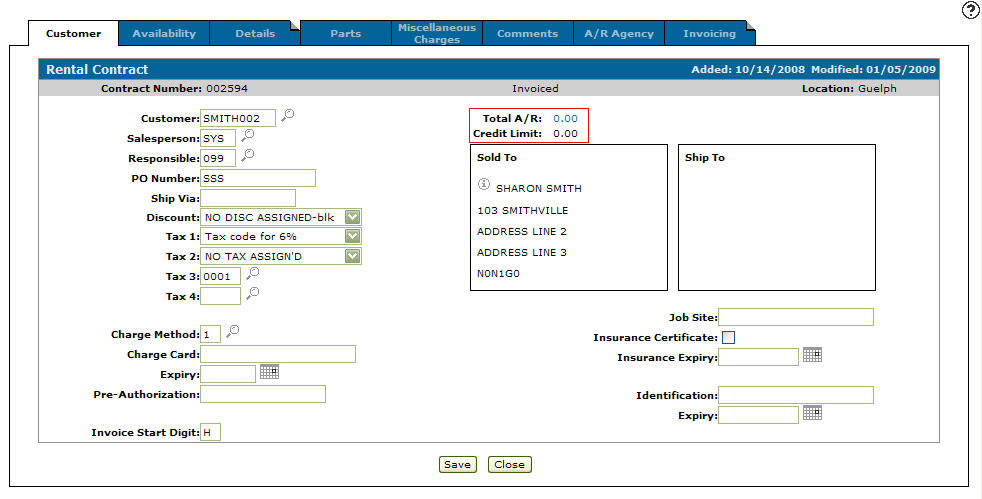Click the Job Site input field

[795, 317]
